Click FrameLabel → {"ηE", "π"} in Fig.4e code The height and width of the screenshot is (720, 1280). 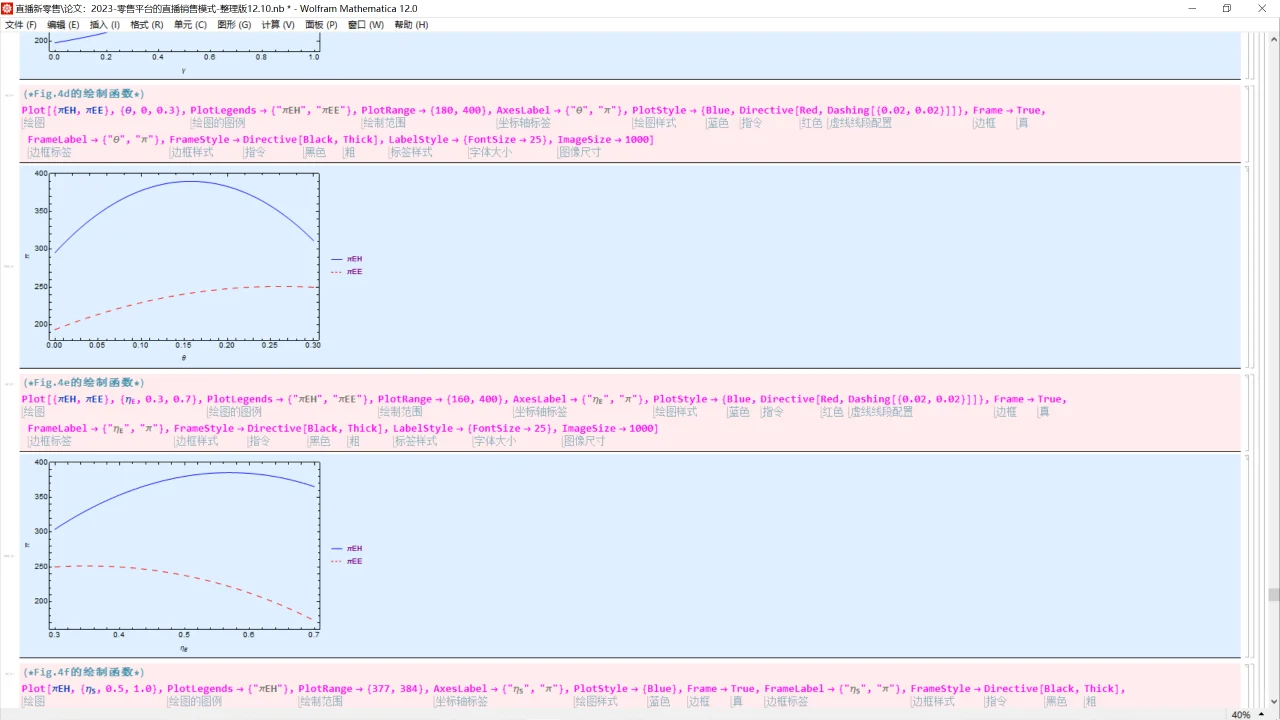96,429
